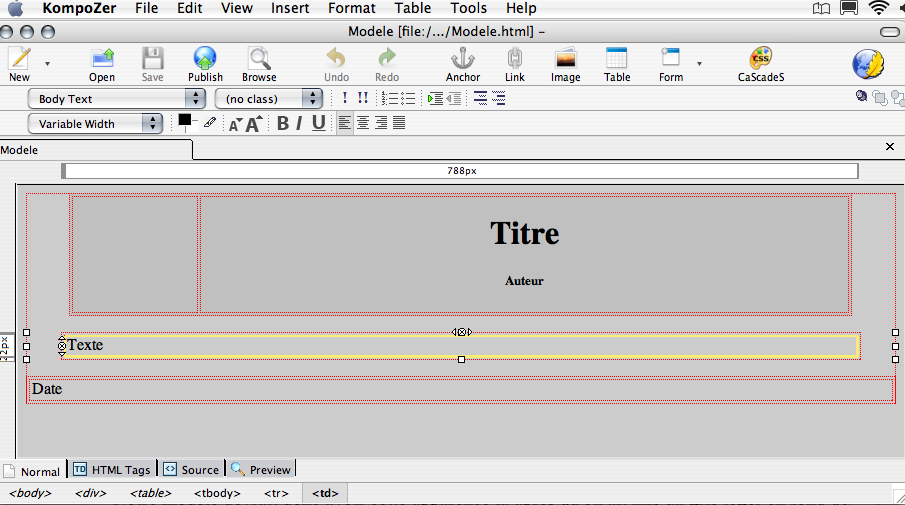Apply strong emphasis with double exclamation icon
The image size is (905, 505).
362,98
